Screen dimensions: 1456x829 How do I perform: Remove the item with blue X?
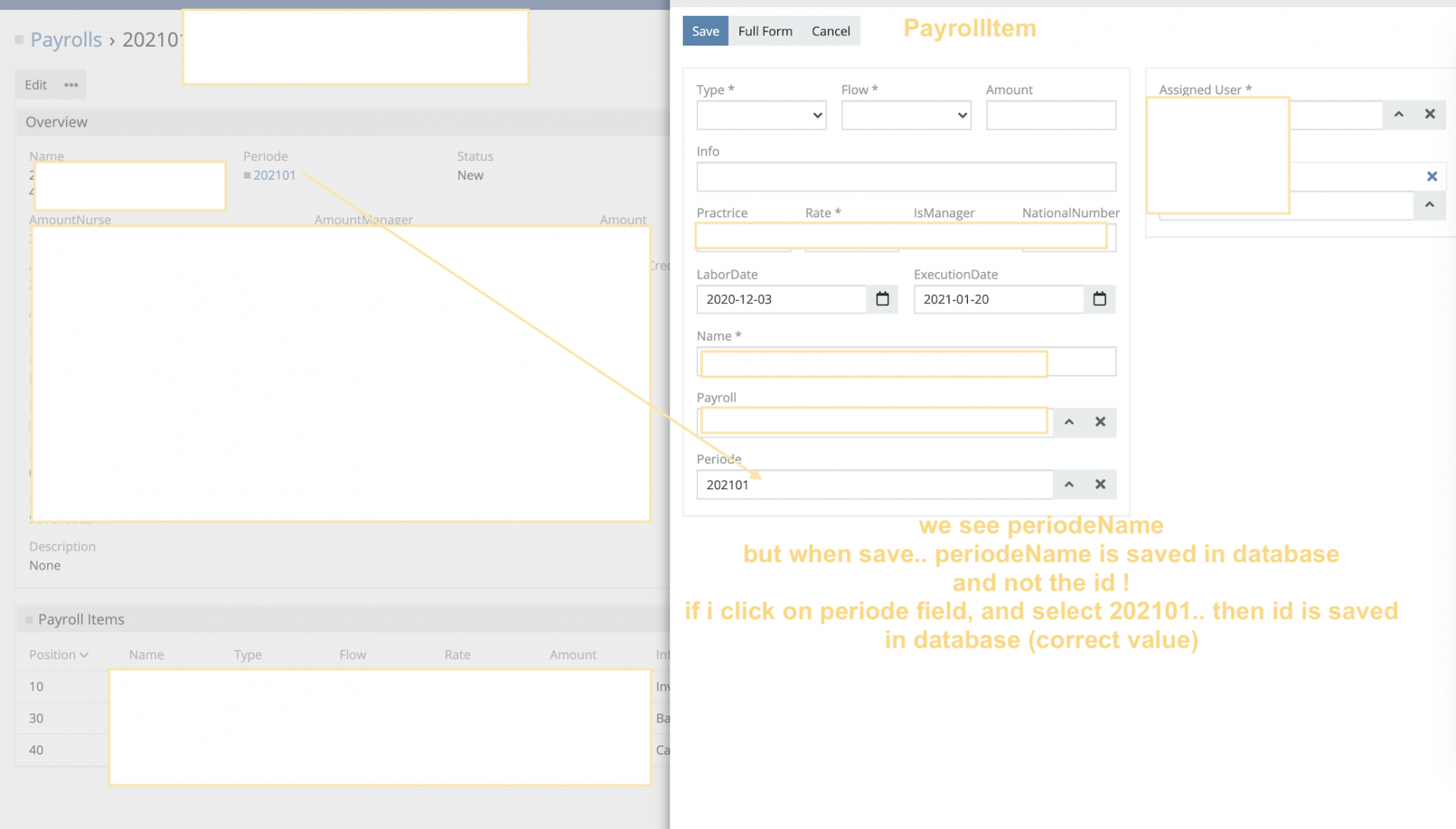[x=1431, y=176]
